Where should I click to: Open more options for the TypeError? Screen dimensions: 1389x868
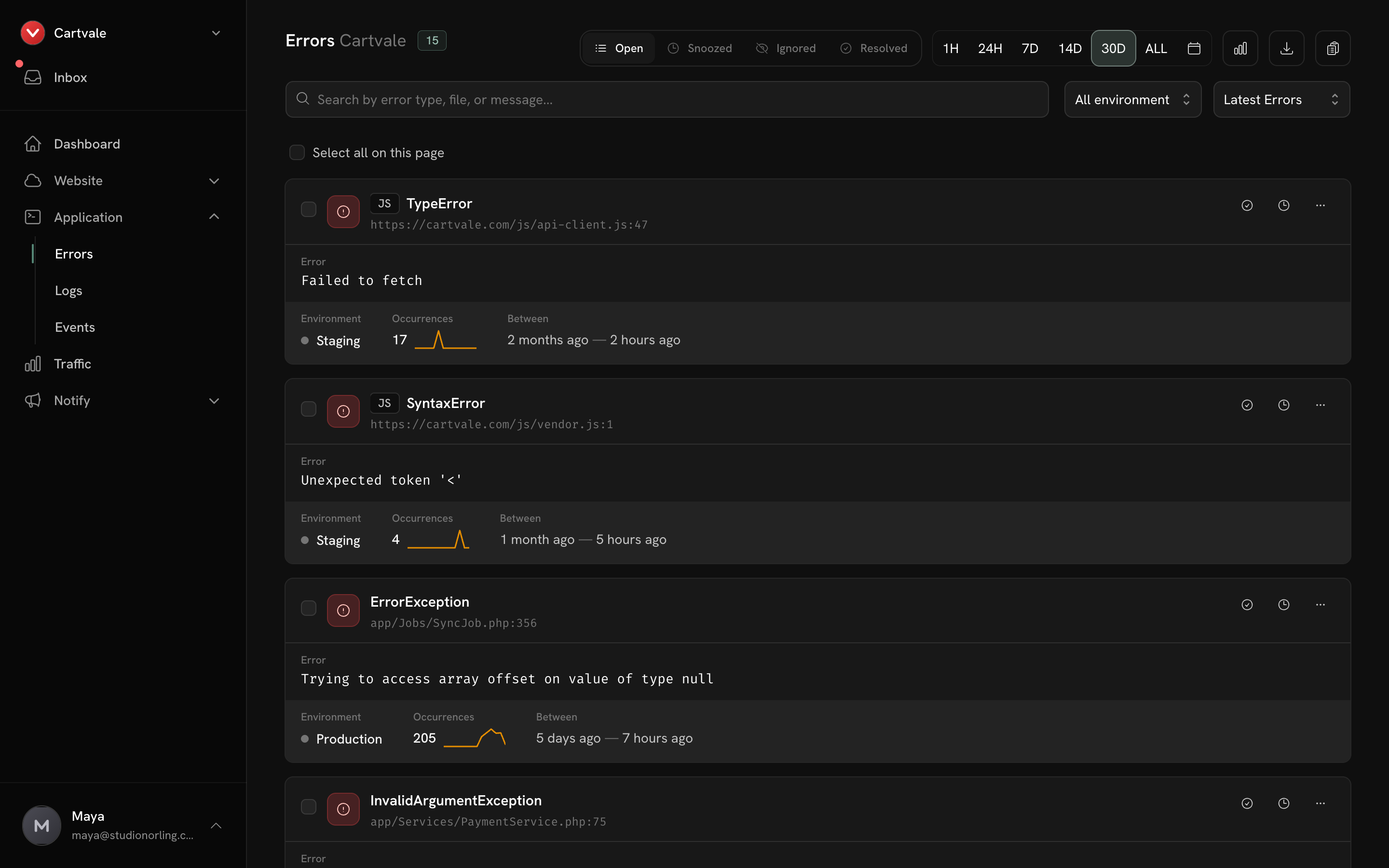[x=1320, y=205]
